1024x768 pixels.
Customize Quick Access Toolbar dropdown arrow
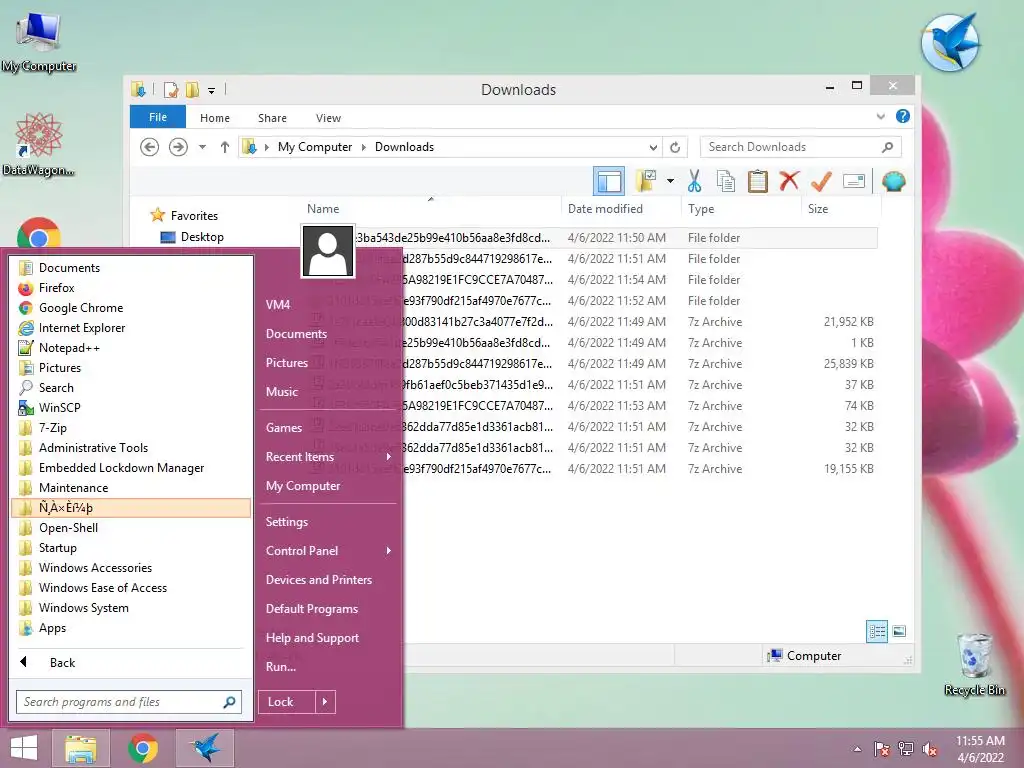(x=212, y=90)
